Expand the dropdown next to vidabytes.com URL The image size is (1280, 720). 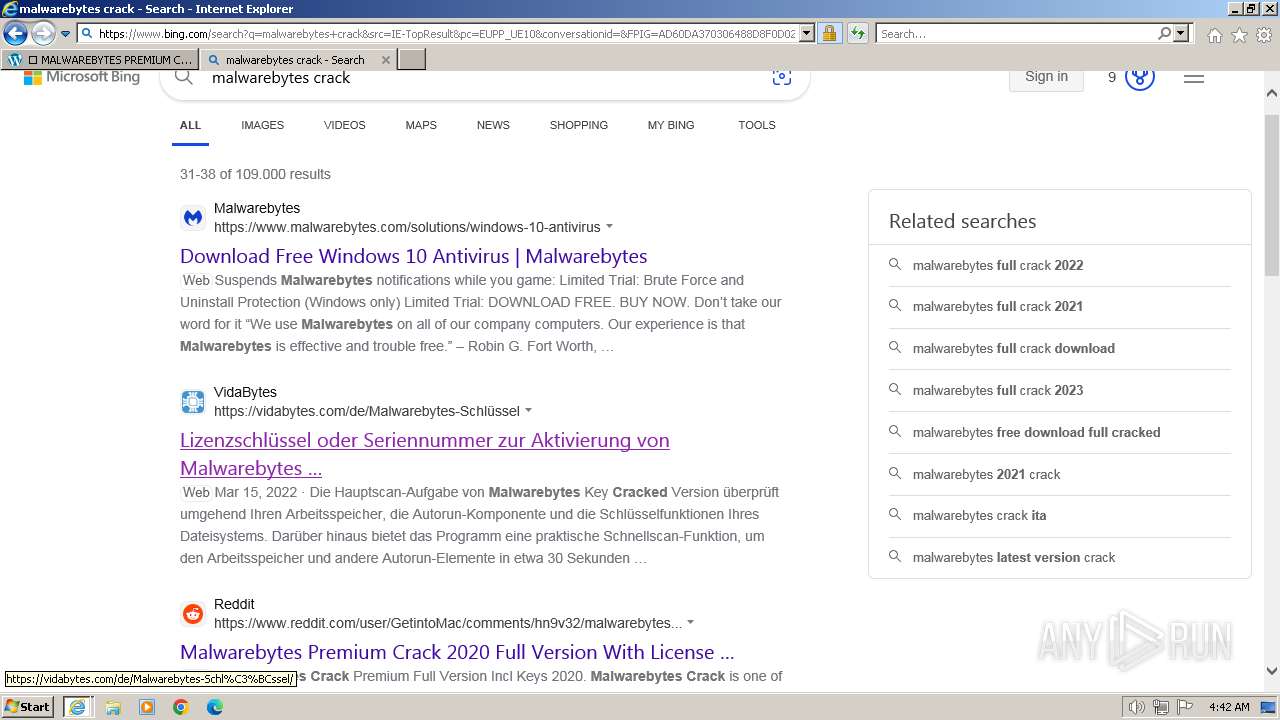click(529, 411)
